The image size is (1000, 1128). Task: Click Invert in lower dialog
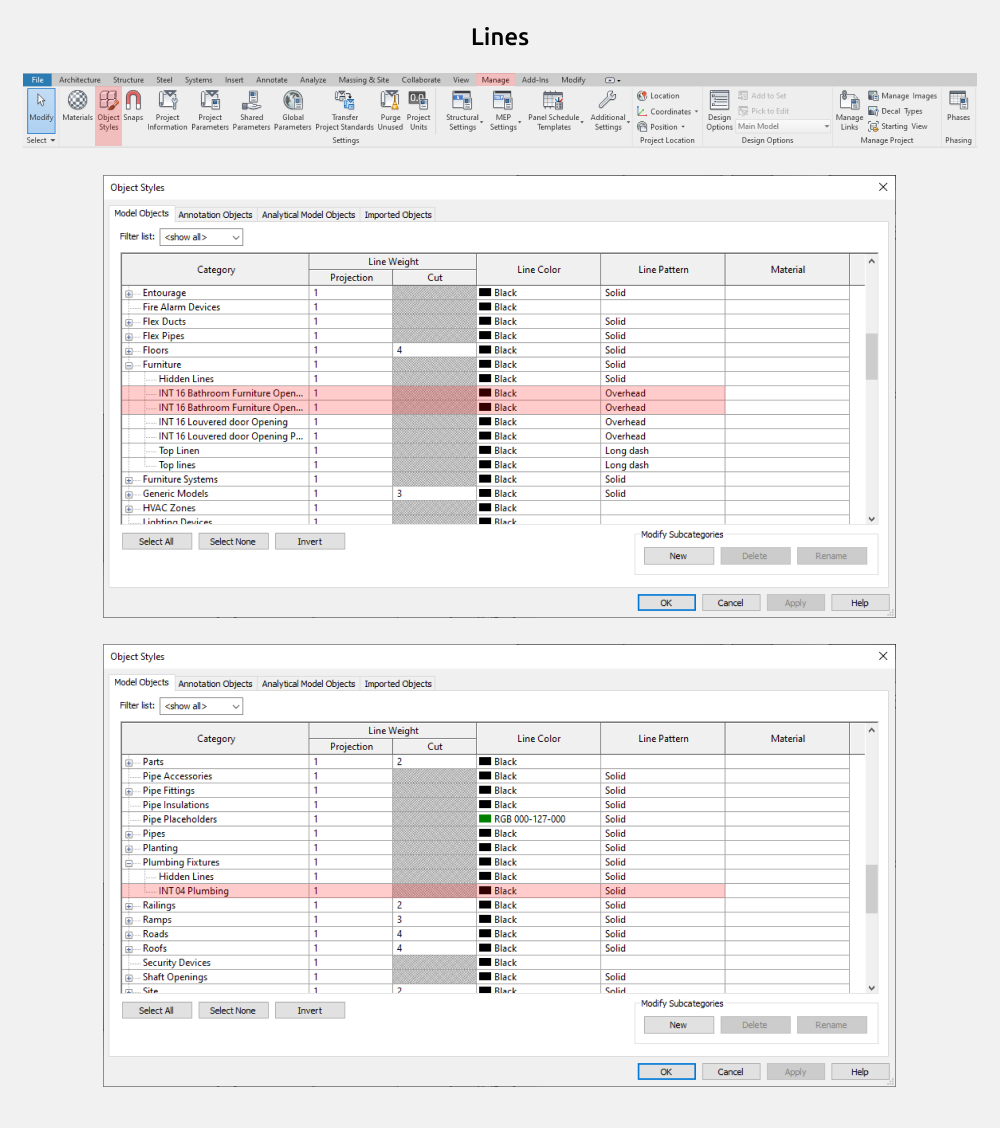310,1011
